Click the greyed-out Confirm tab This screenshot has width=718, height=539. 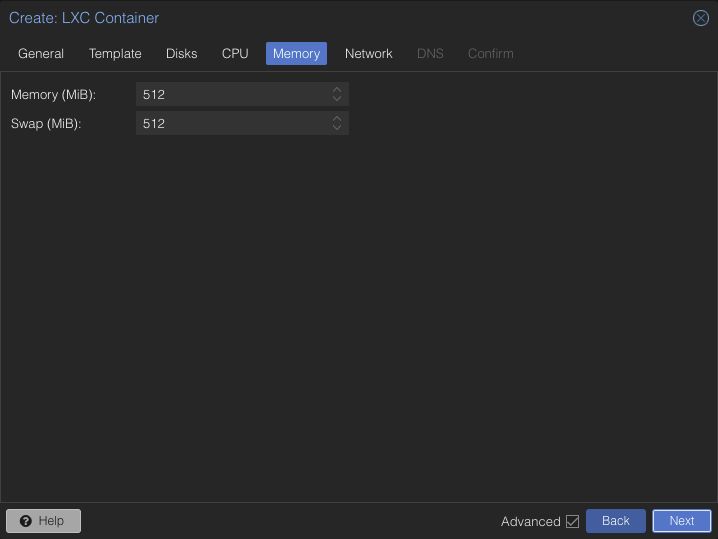point(490,54)
